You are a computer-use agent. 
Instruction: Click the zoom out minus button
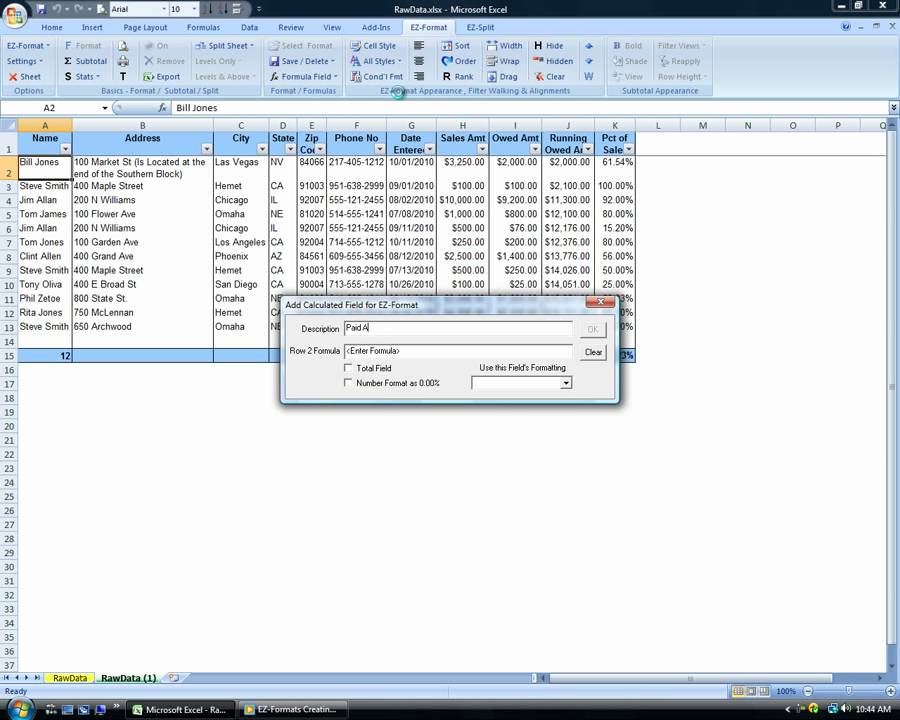point(808,691)
